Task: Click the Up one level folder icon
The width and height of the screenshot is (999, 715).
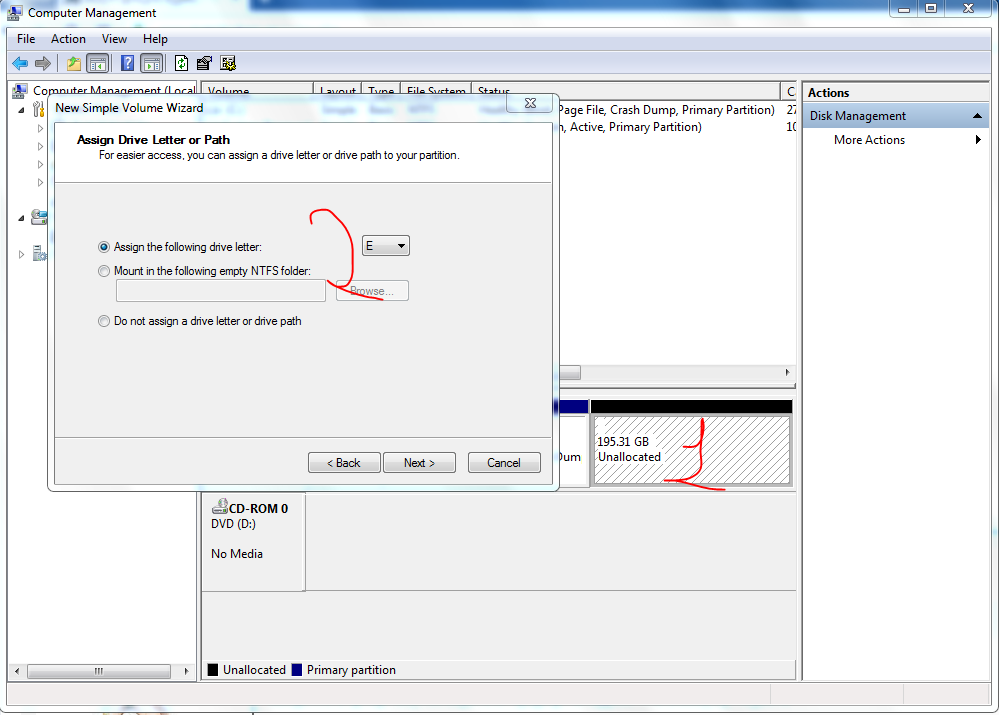Action: pos(73,63)
